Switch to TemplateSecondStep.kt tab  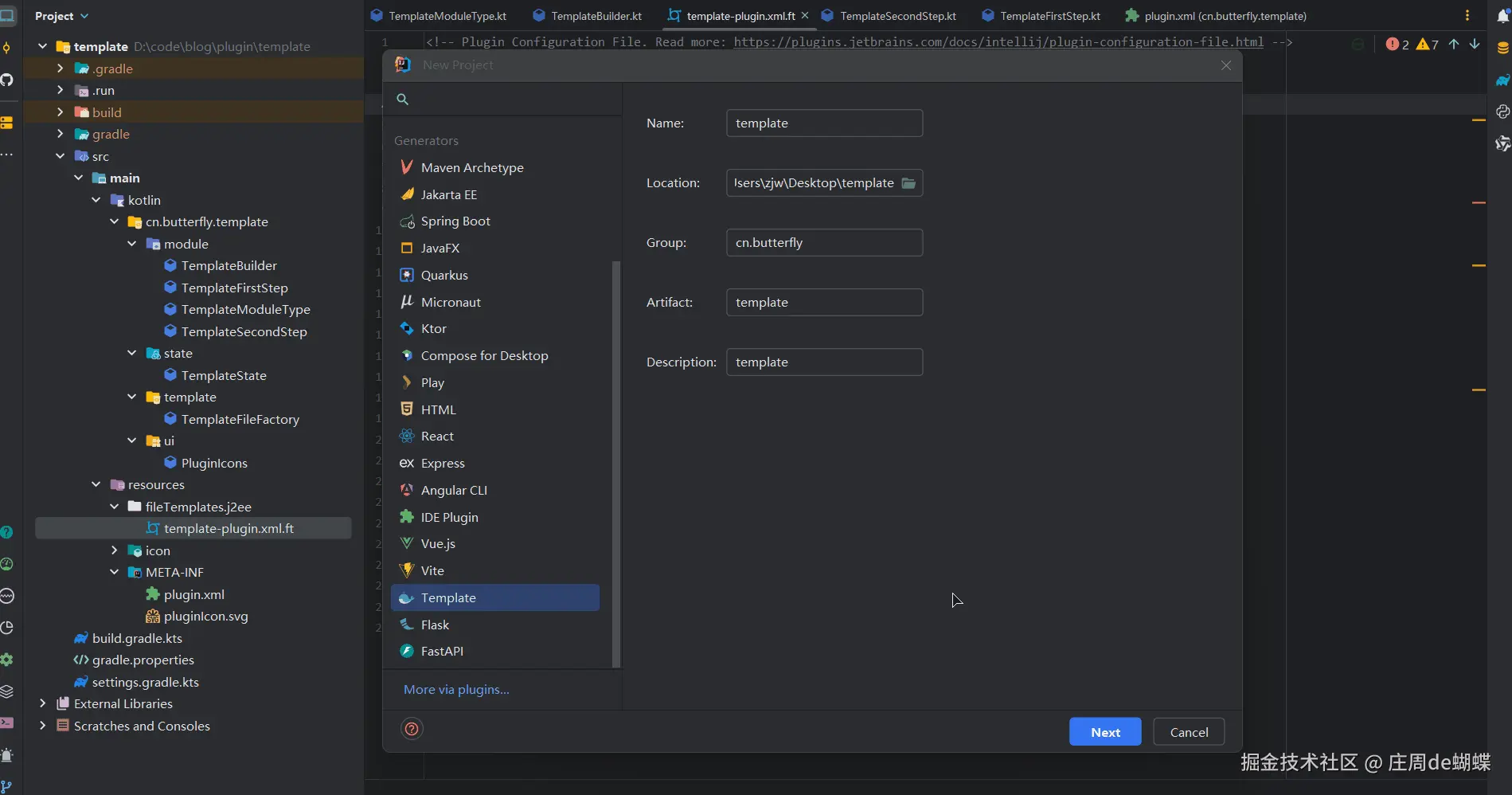click(x=889, y=16)
